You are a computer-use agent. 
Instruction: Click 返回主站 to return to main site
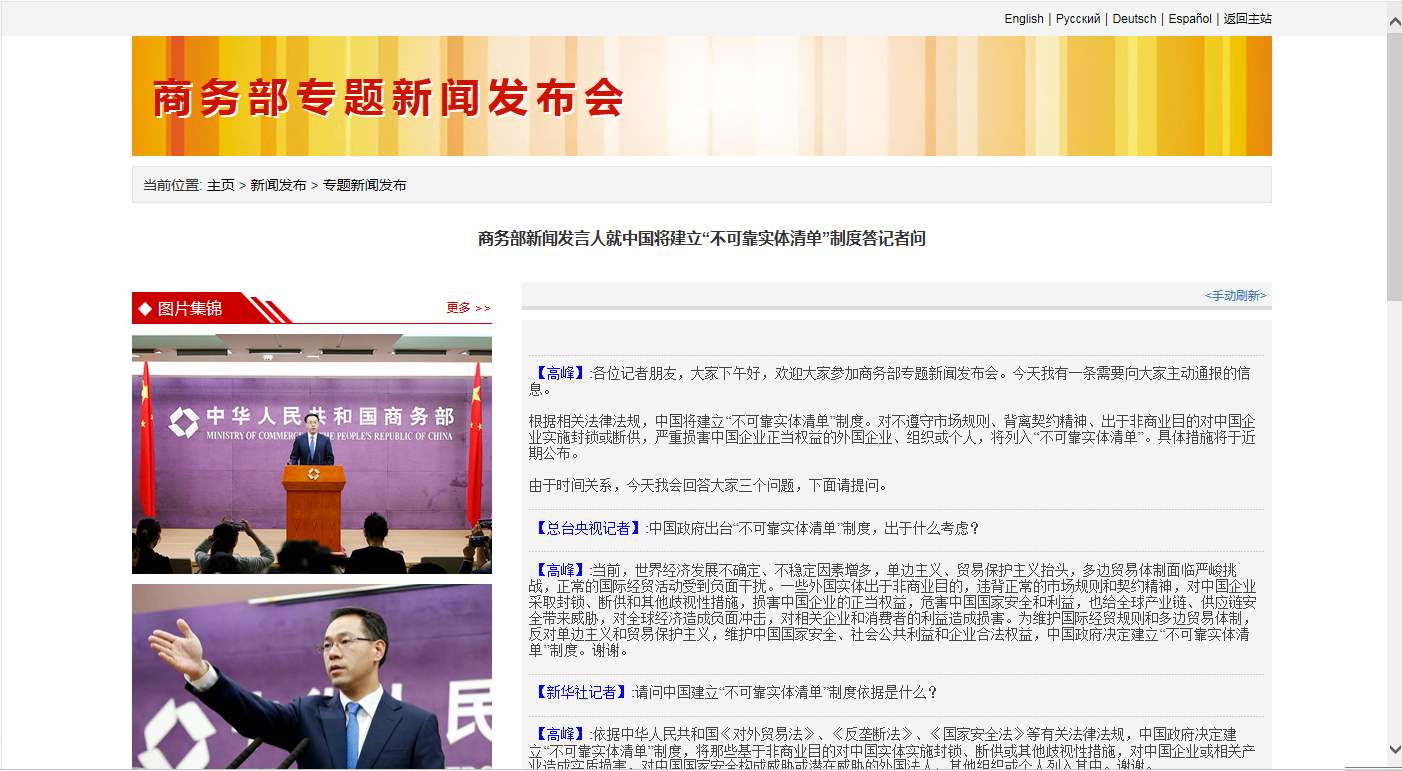point(1245,18)
